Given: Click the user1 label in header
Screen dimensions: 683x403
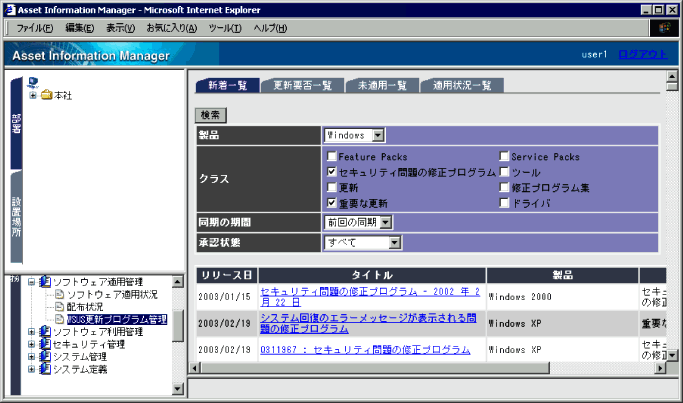Looking at the screenshot, I should [x=594, y=54].
